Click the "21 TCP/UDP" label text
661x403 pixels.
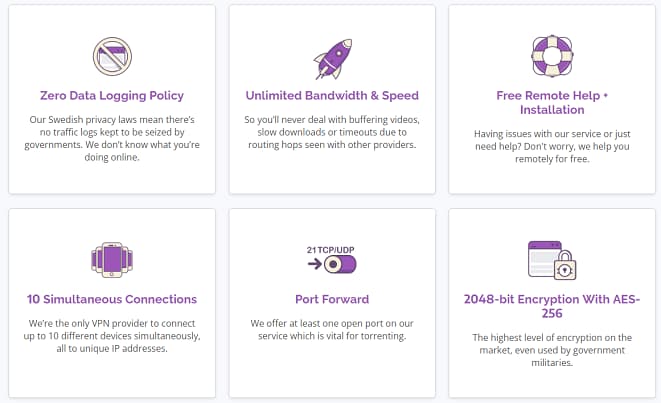331,247
